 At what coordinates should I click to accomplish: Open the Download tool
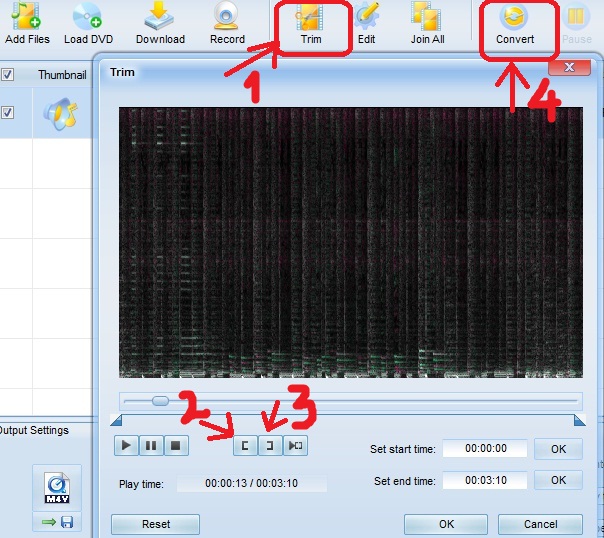pyautogui.click(x=160, y=22)
